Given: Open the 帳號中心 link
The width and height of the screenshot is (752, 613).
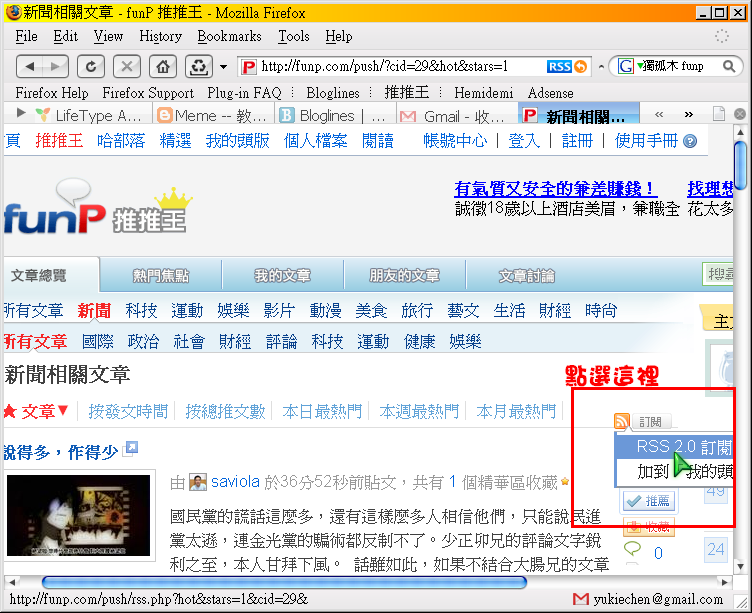Looking at the screenshot, I should point(455,141).
